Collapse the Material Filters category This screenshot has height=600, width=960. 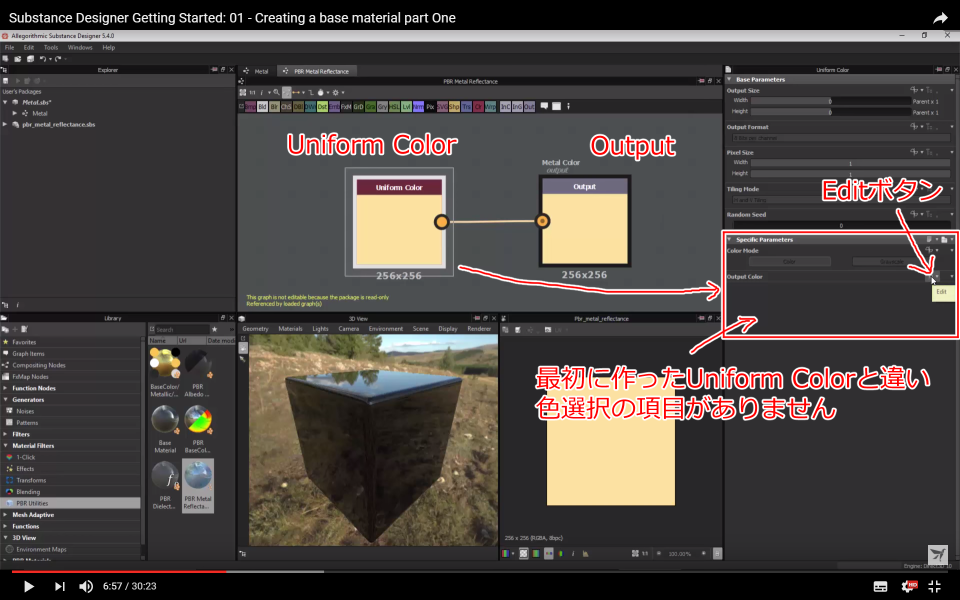click(6, 446)
